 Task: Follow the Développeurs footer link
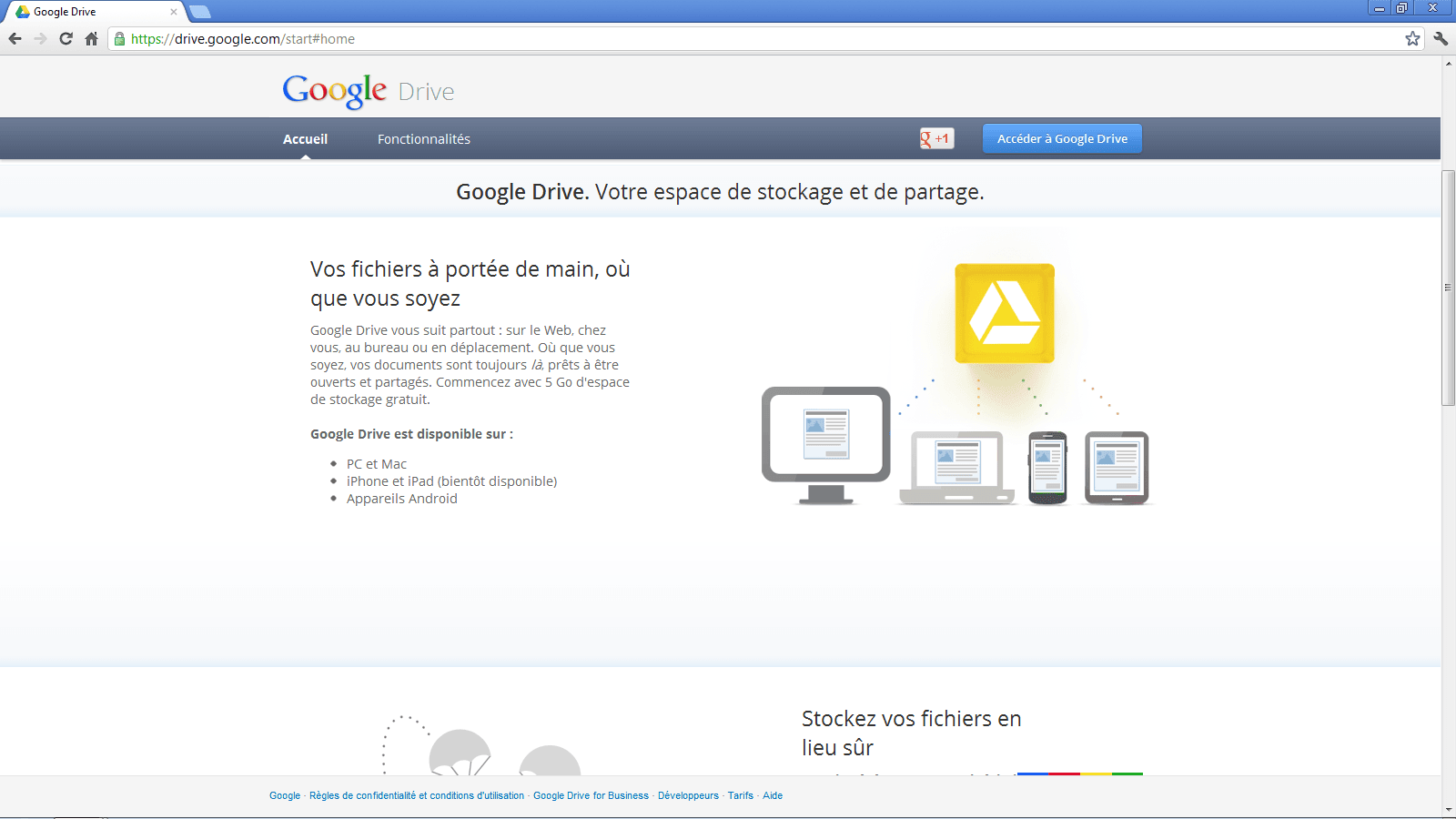click(688, 795)
